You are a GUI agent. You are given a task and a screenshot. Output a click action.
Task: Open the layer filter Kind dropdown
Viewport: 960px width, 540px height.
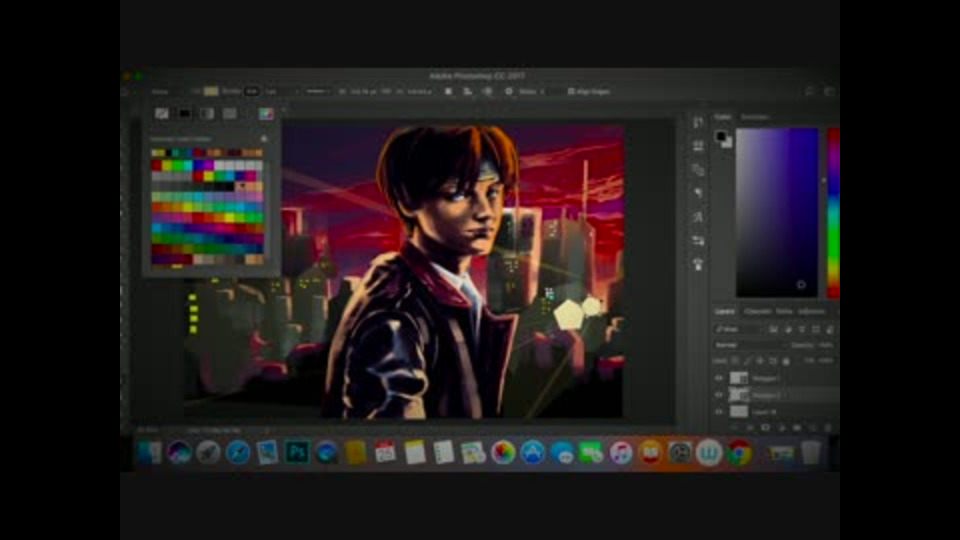[x=738, y=329]
